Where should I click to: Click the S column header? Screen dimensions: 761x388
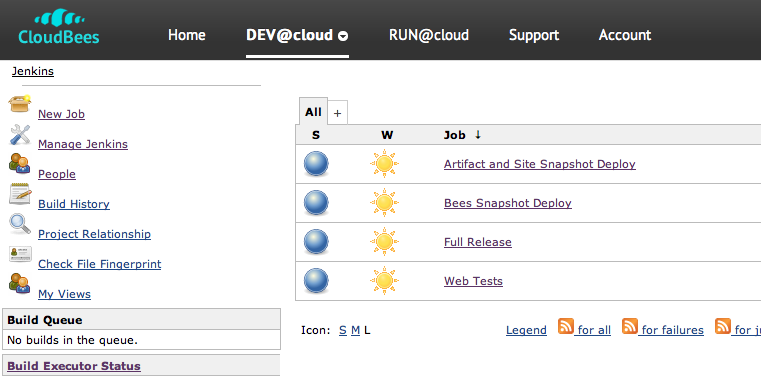pos(316,135)
